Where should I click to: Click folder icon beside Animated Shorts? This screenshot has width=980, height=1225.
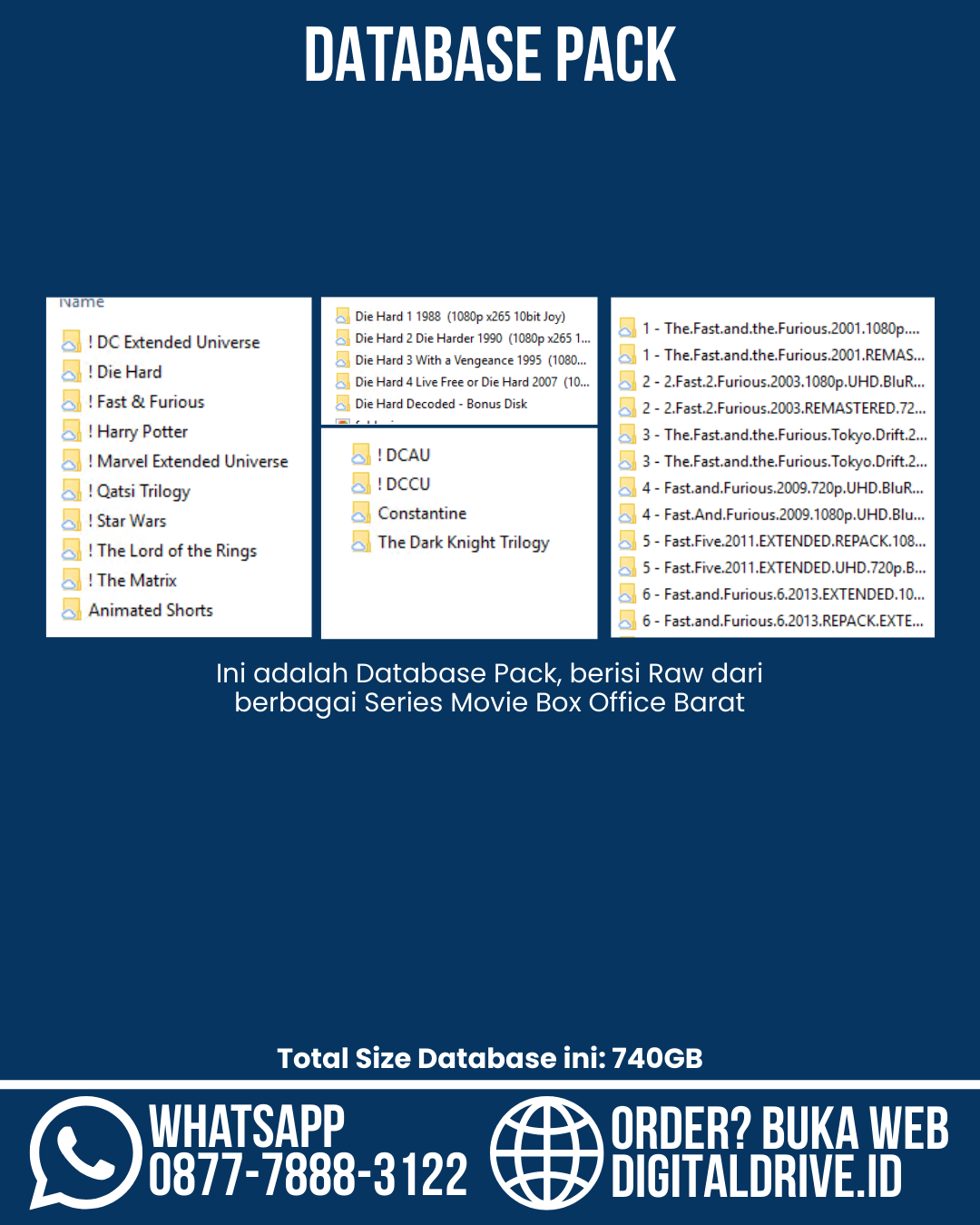[72, 611]
